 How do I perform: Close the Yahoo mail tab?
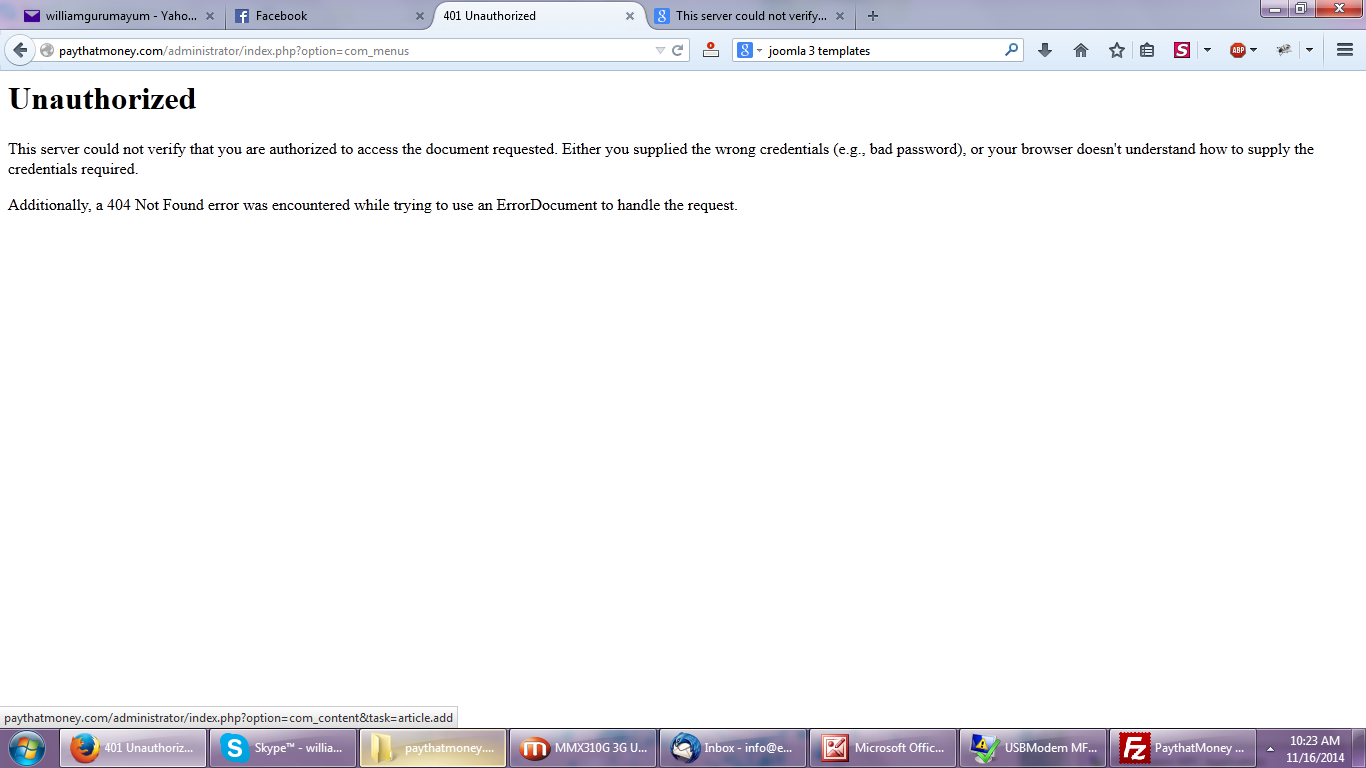(210, 16)
